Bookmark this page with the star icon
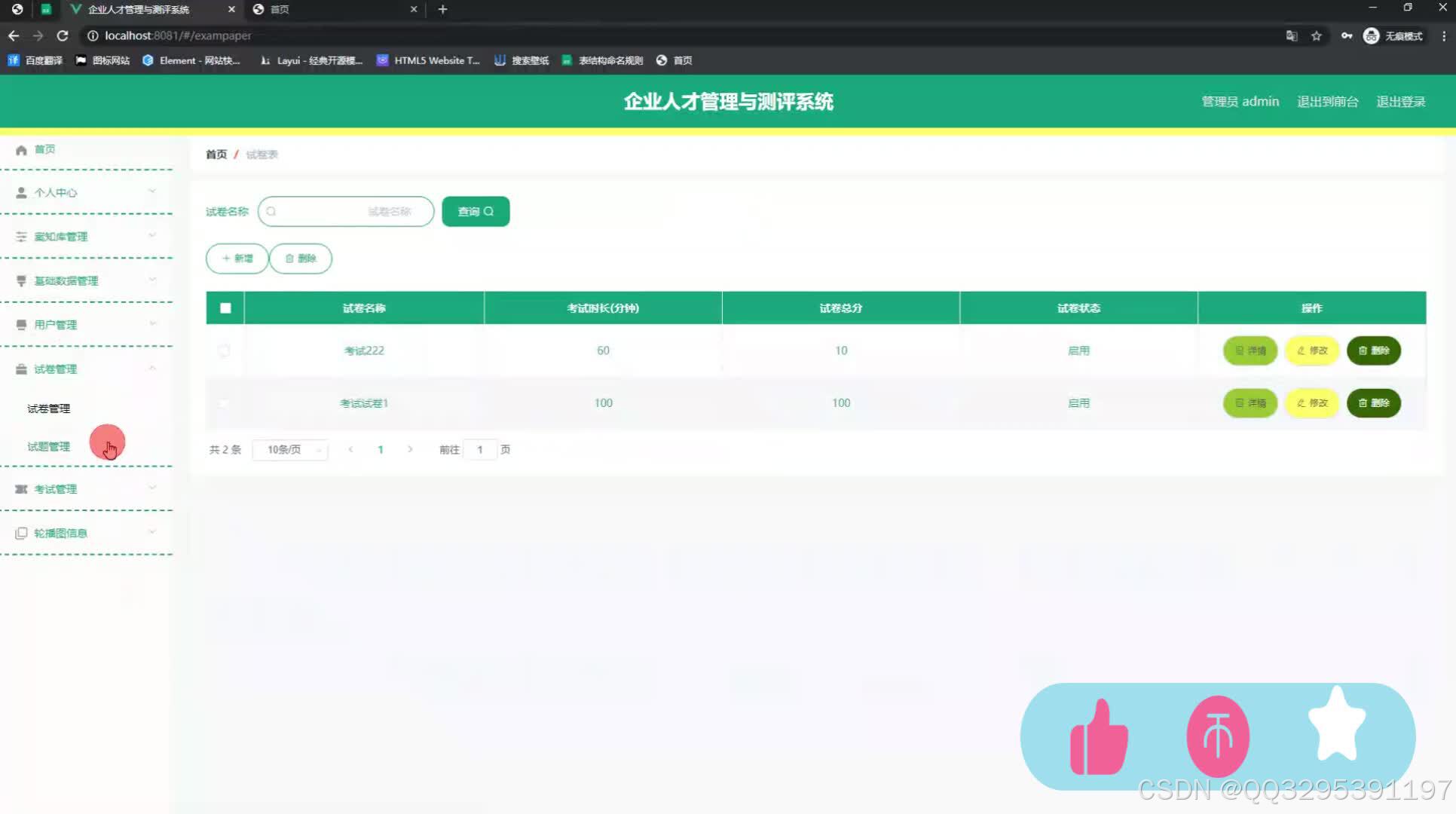This screenshot has width=1456, height=814. (x=1317, y=36)
